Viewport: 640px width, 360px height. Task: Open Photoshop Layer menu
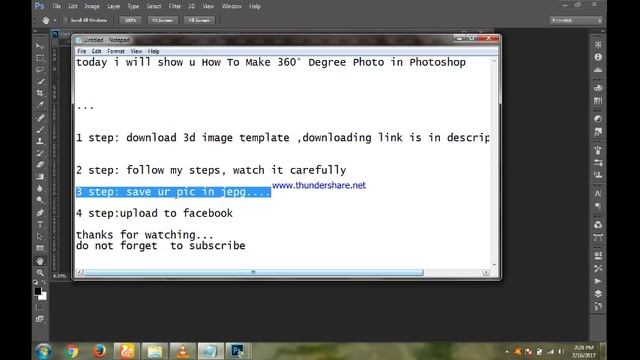(113, 7)
